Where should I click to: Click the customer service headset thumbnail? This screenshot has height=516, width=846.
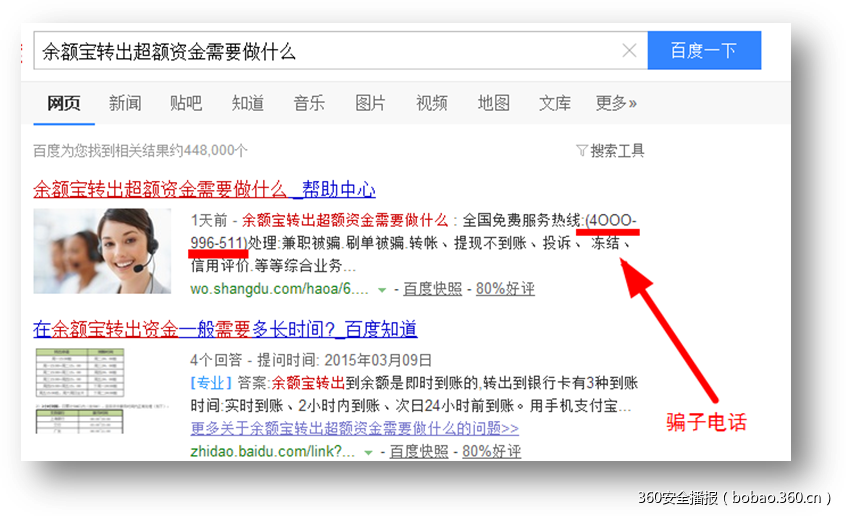(x=103, y=251)
